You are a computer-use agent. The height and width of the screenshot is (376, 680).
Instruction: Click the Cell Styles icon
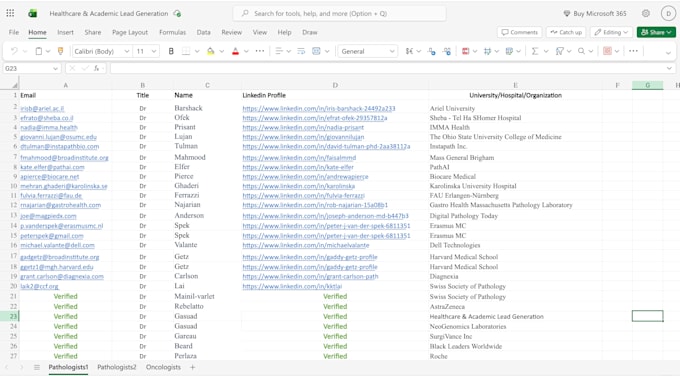509,51
